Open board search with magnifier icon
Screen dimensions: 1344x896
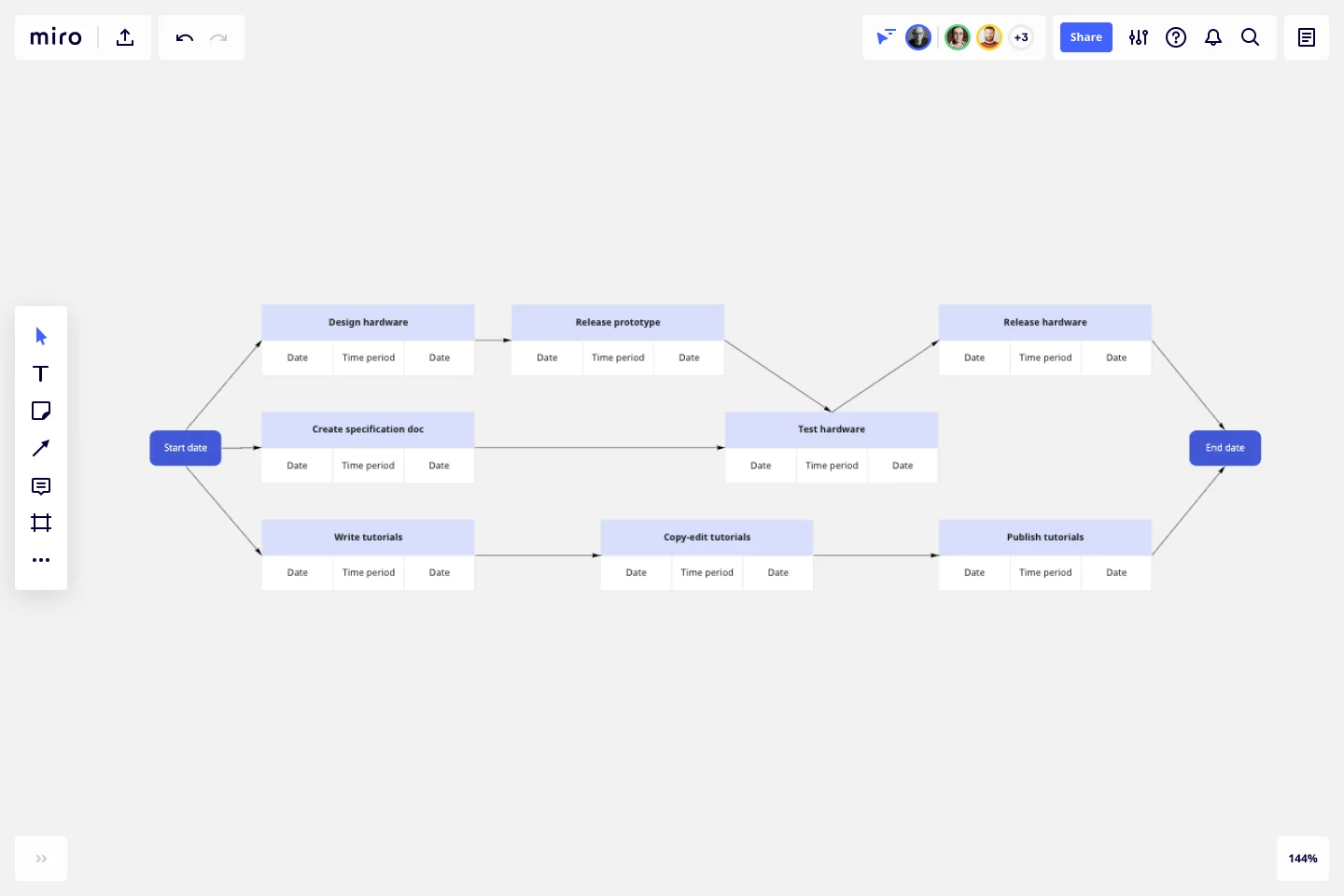coord(1251,37)
